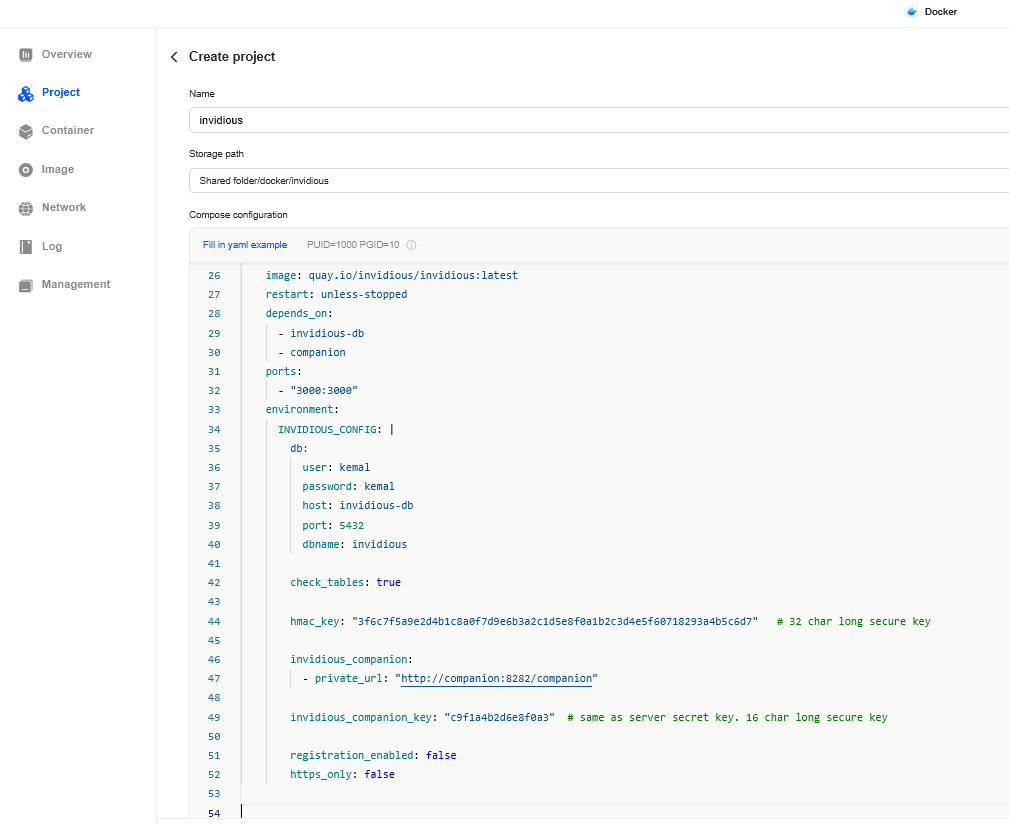Click the hmac_key string value
Image resolution: width=1009 pixels, height=824 pixels.
(554, 621)
